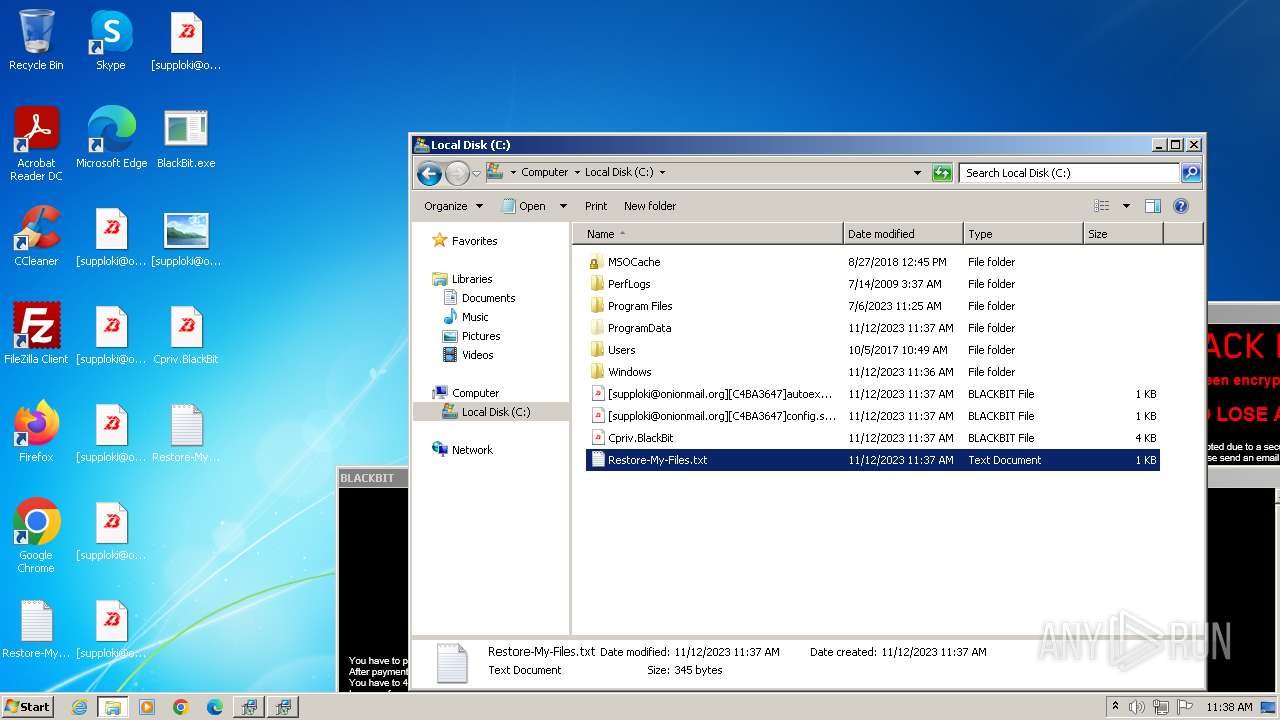
Task: Click Open in the Explorer toolbar
Action: [x=524, y=206]
